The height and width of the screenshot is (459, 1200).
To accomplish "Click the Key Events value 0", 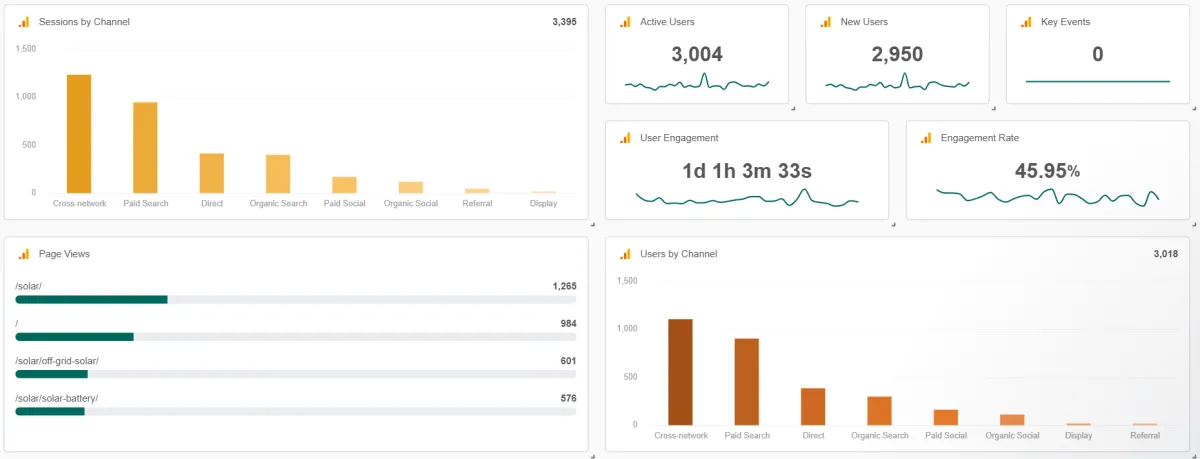I will click(1097, 54).
